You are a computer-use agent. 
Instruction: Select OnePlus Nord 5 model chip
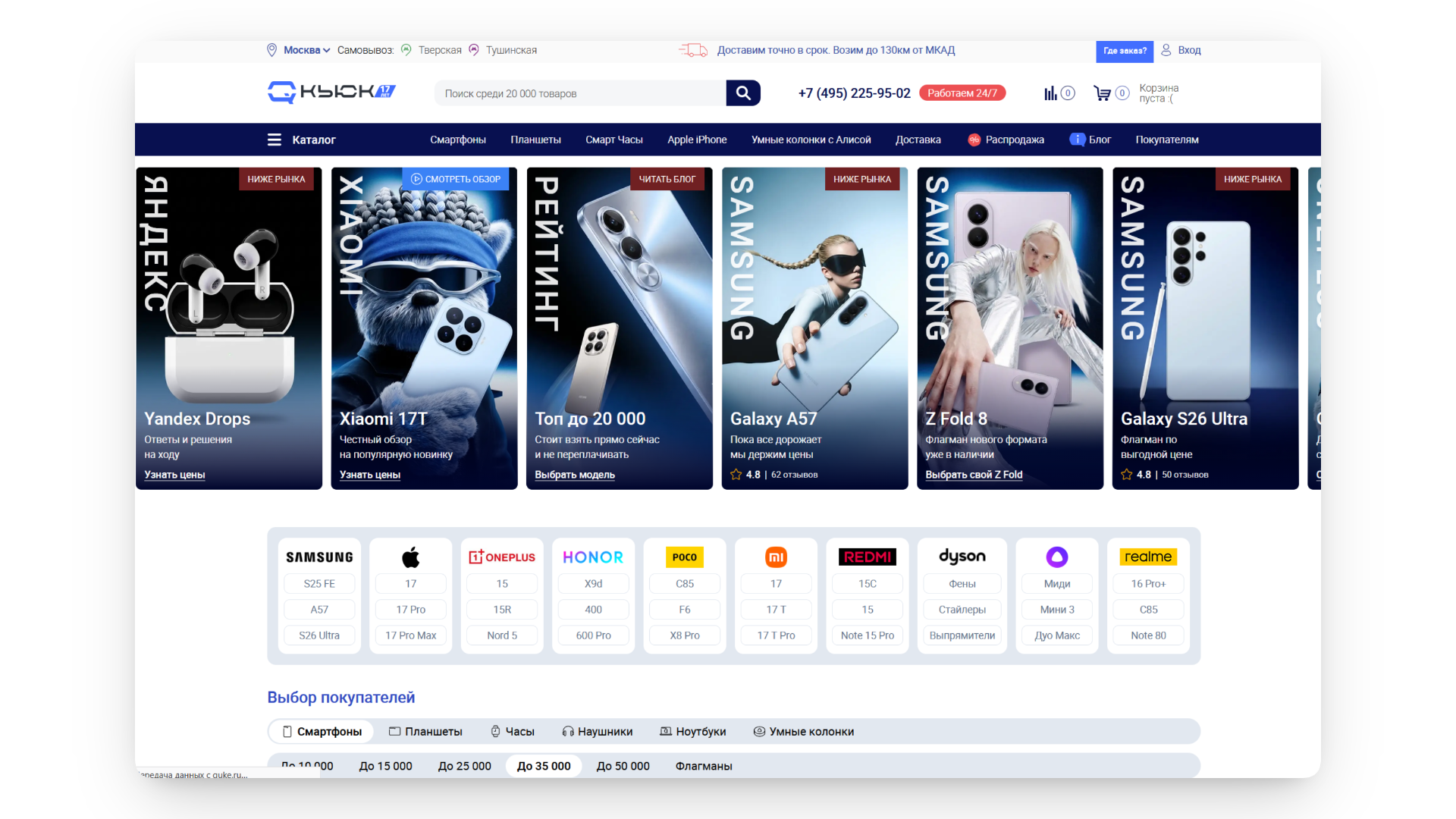click(x=502, y=635)
